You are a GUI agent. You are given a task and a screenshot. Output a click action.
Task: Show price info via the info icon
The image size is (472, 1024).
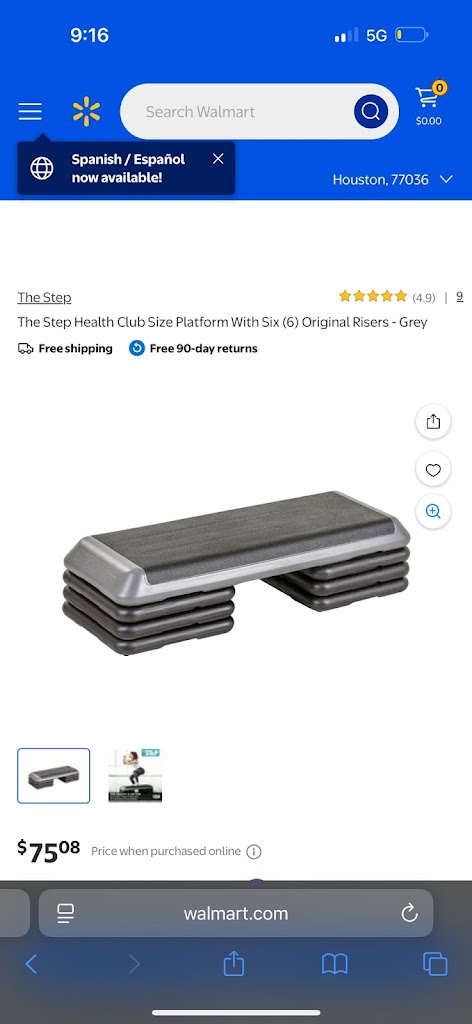click(254, 852)
